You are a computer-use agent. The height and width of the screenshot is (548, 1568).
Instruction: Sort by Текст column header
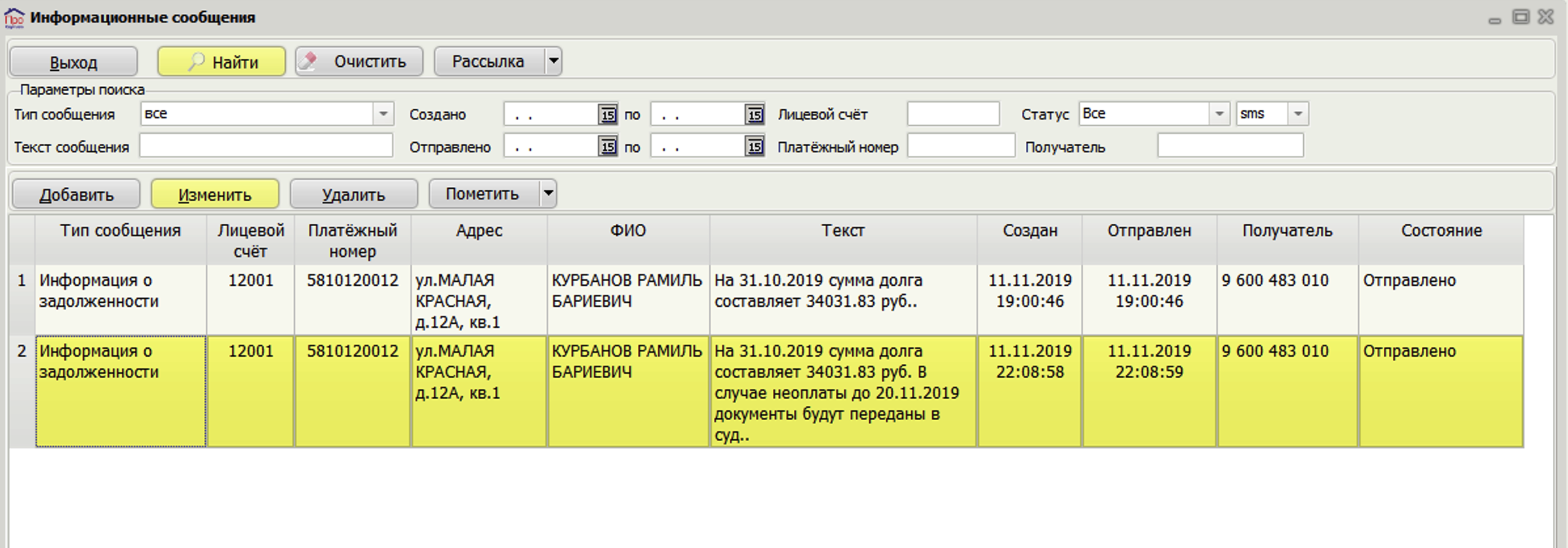click(843, 240)
